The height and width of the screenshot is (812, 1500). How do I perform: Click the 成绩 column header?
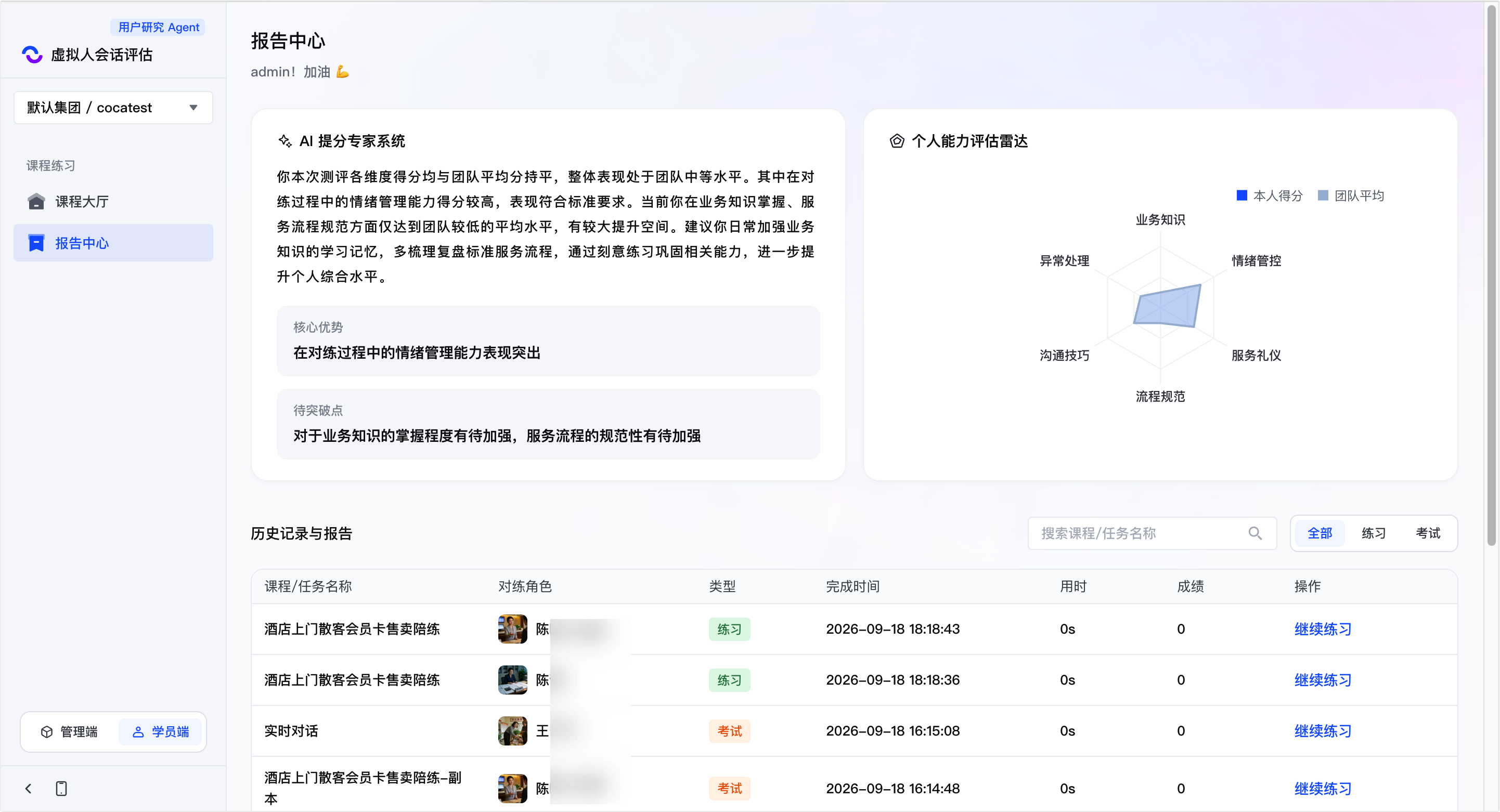tap(1190, 586)
